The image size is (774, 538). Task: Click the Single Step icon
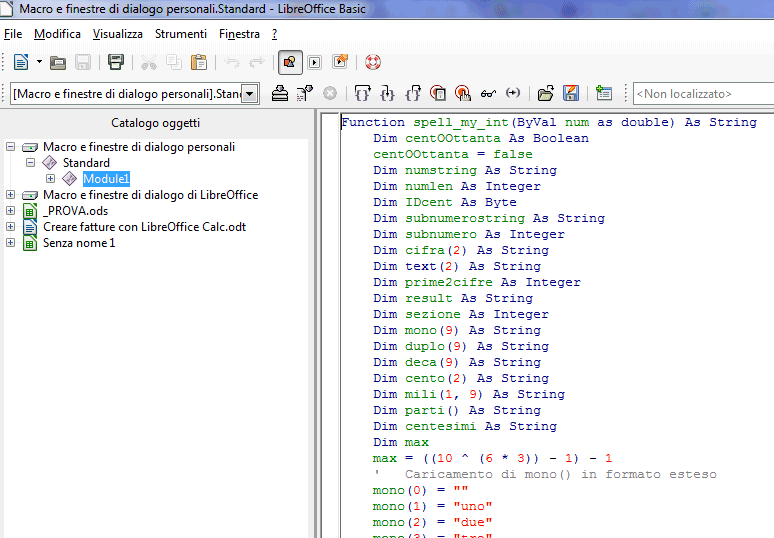tap(387, 93)
